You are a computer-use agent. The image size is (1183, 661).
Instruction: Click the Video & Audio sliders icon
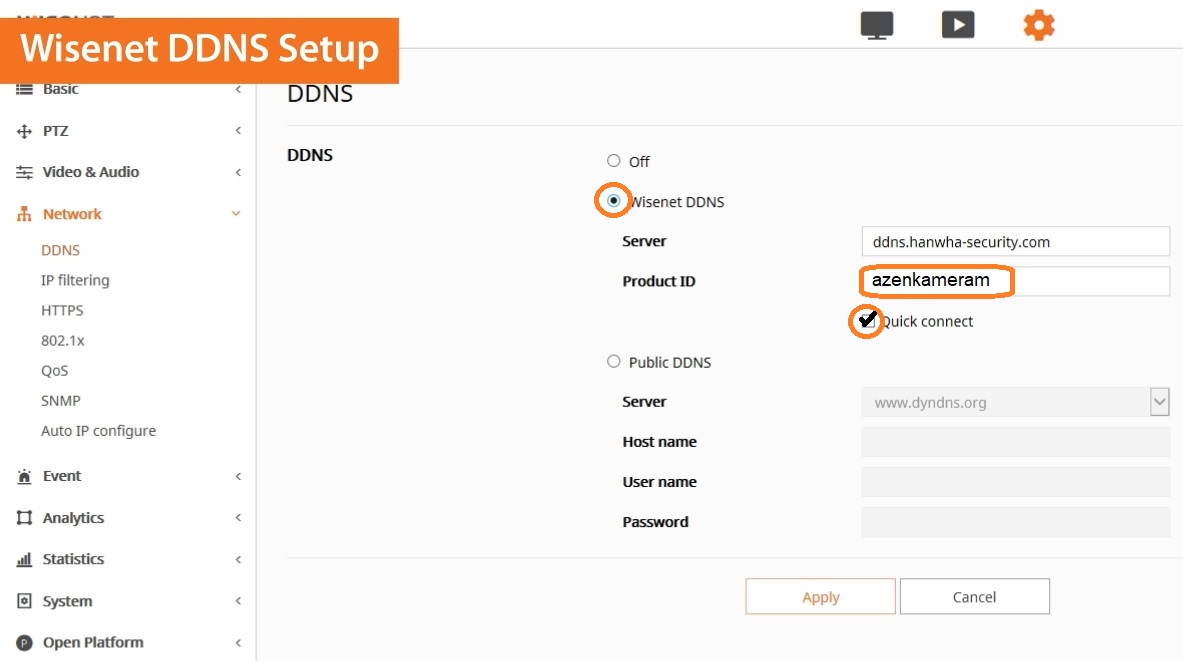[x=24, y=172]
